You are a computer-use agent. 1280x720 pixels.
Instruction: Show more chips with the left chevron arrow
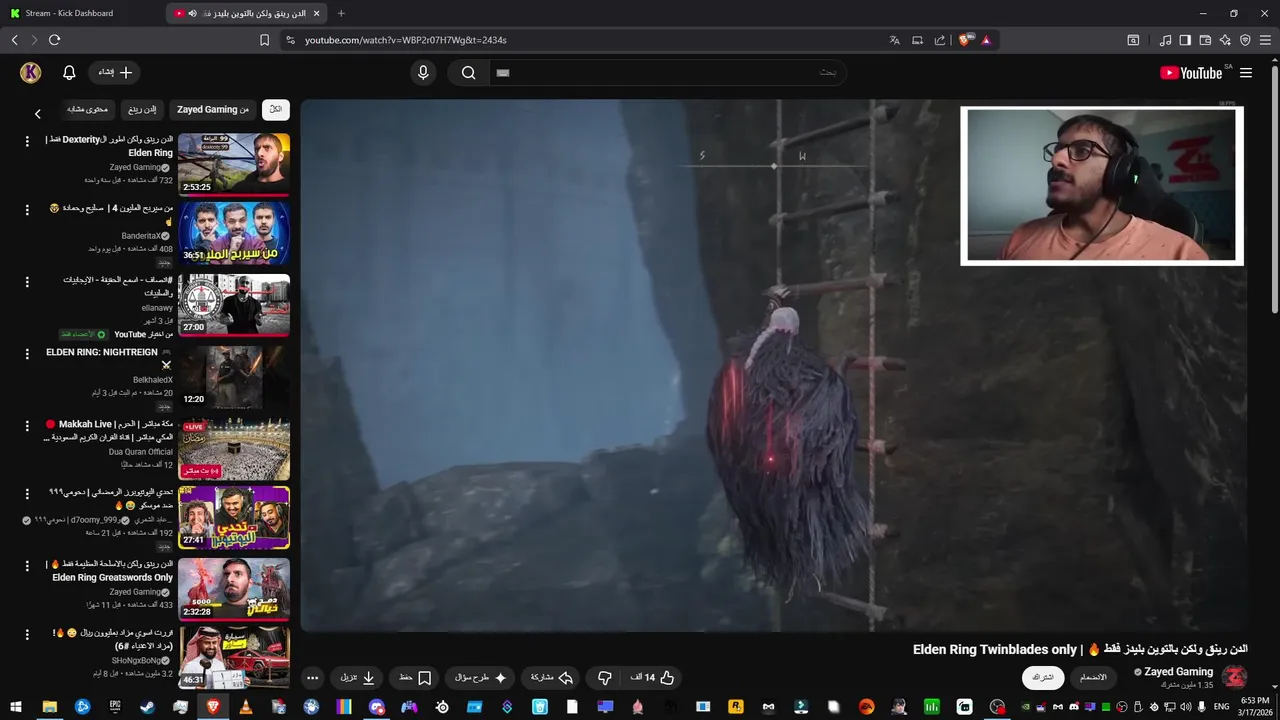click(x=38, y=114)
